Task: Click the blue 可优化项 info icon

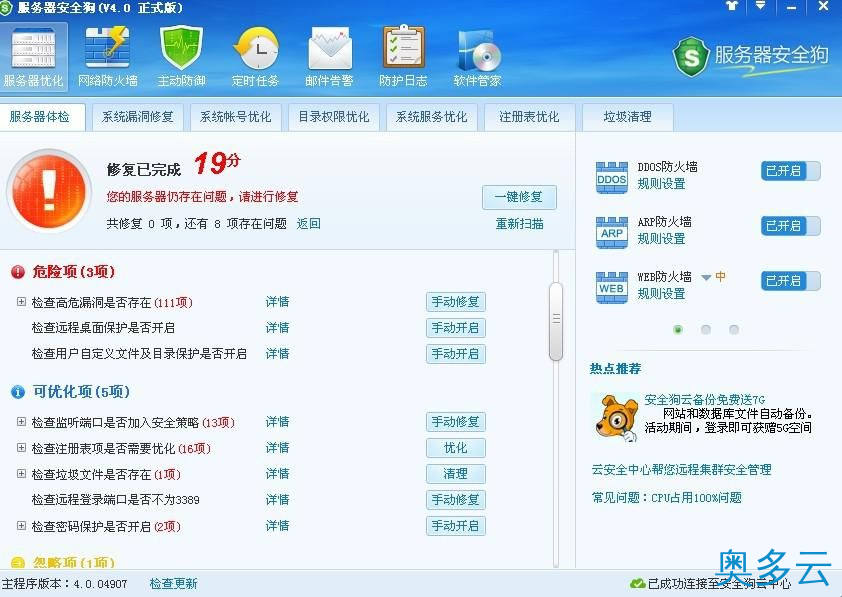Action: [18, 392]
